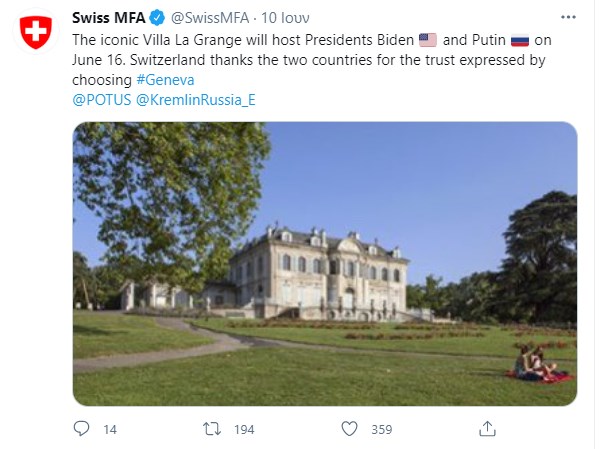Click the Russian flag emoji after Putin
The width and height of the screenshot is (603, 449).
pos(518,40)
